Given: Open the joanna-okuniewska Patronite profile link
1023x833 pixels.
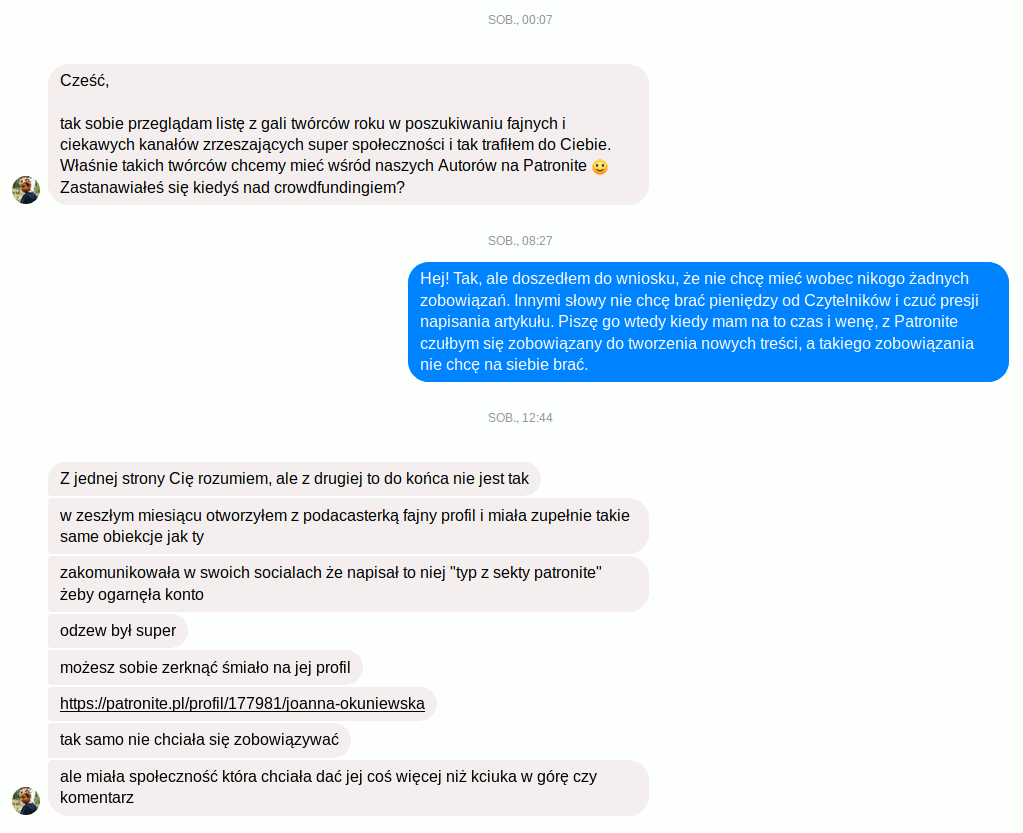Looking at the screenshot, I should tap(242, 704).
